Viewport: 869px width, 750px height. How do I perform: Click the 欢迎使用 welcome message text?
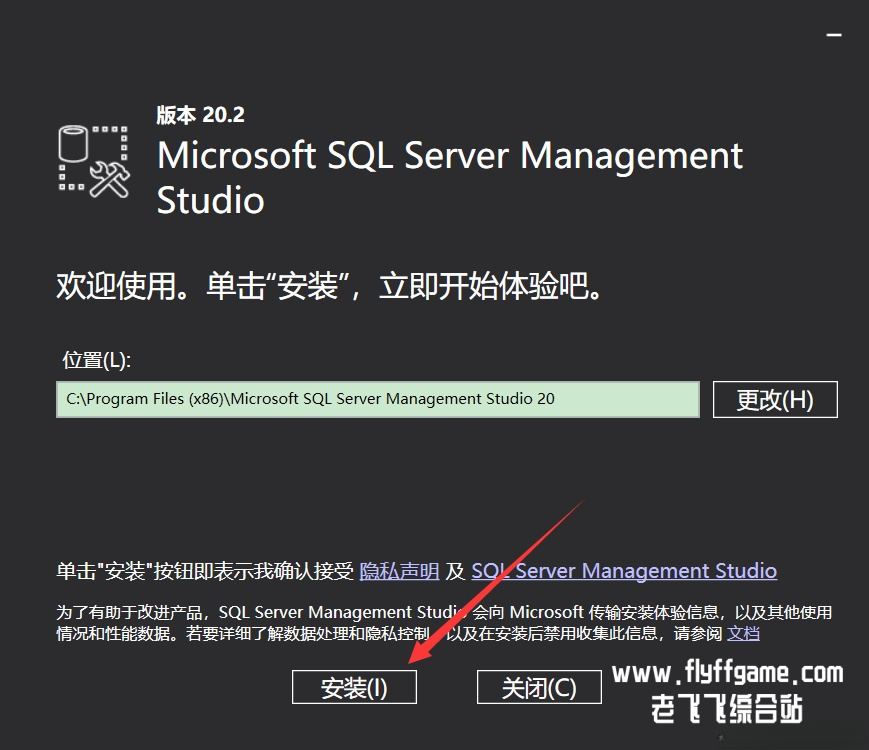[329, 286]
